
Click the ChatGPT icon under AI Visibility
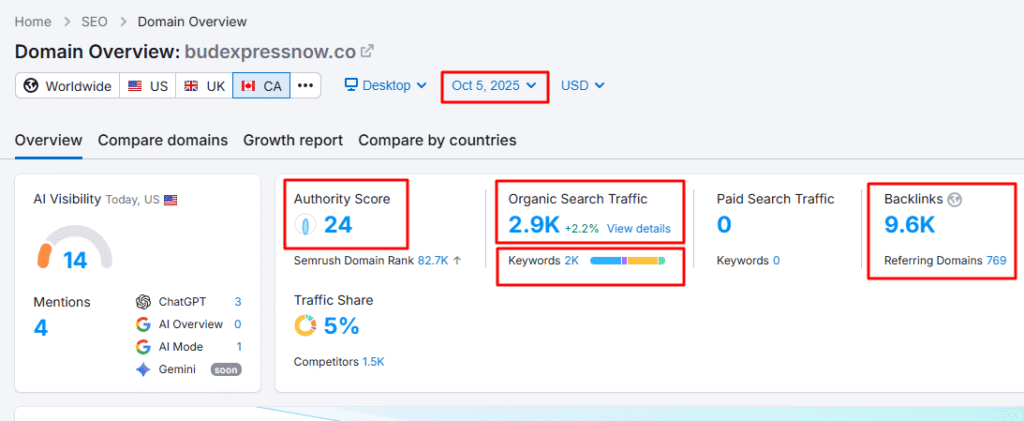[143, 301]
